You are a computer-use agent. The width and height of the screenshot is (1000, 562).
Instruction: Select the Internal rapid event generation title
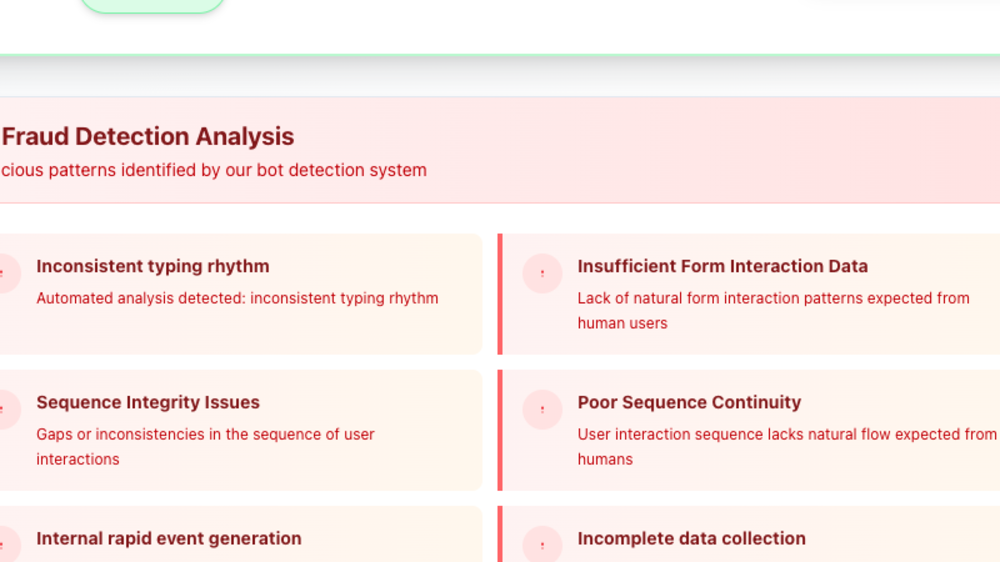pyautogui.click(x=169, y=538)
